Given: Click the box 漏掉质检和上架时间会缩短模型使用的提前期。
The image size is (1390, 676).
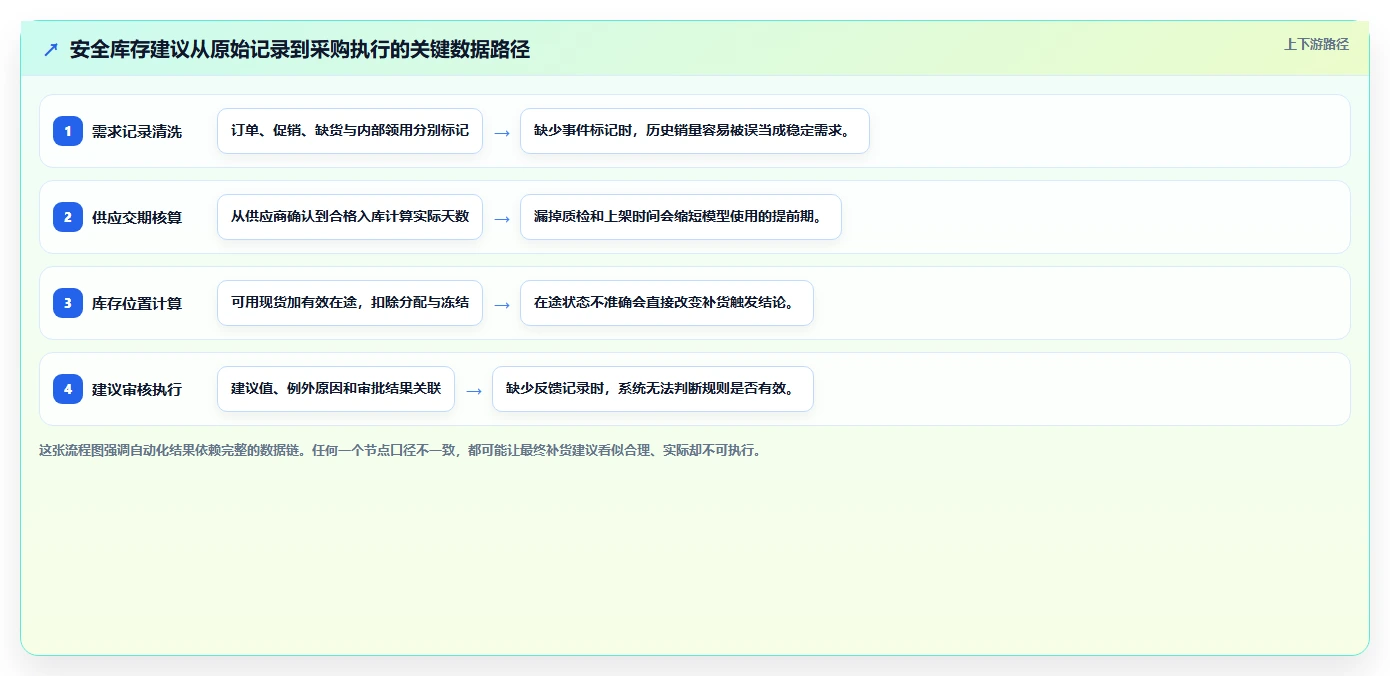Looking at the screenshot, I should click(681, 217).
